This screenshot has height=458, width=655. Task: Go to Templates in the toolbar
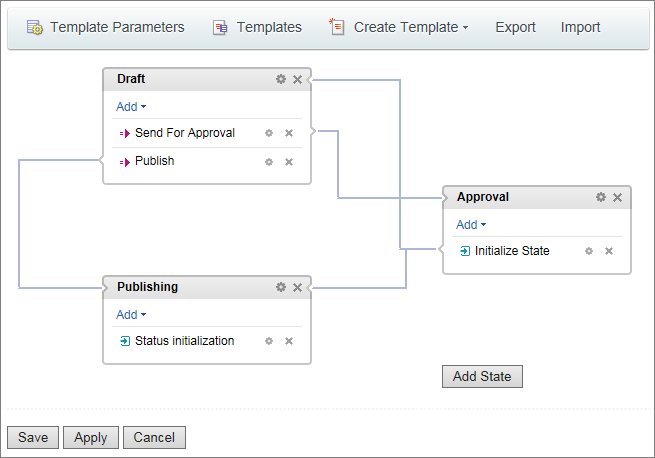point(258,28)
